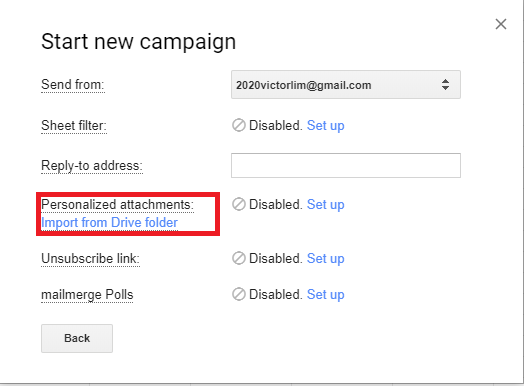Click the Unsubscribe link label

click(90, 259)
